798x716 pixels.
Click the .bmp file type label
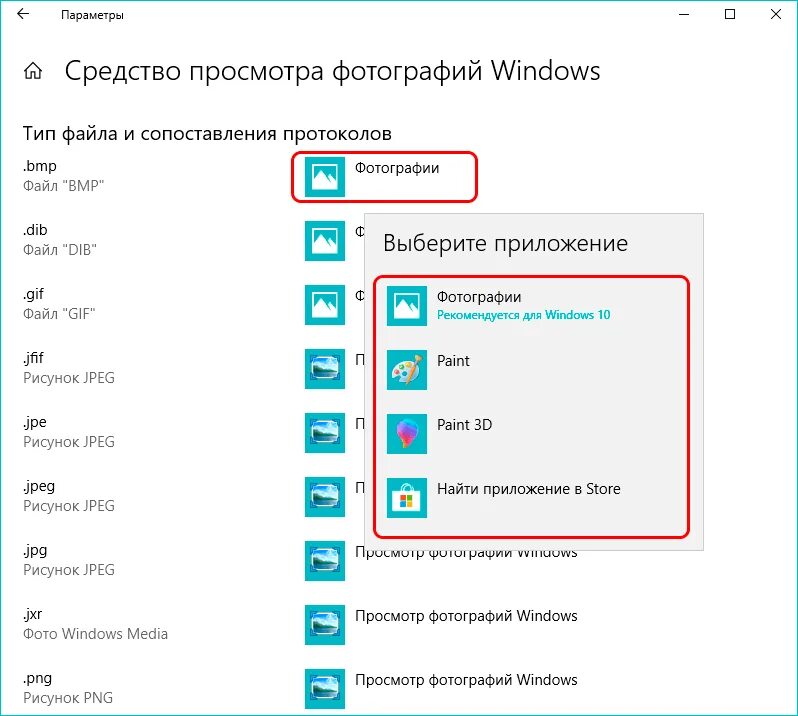pos(40,166)
